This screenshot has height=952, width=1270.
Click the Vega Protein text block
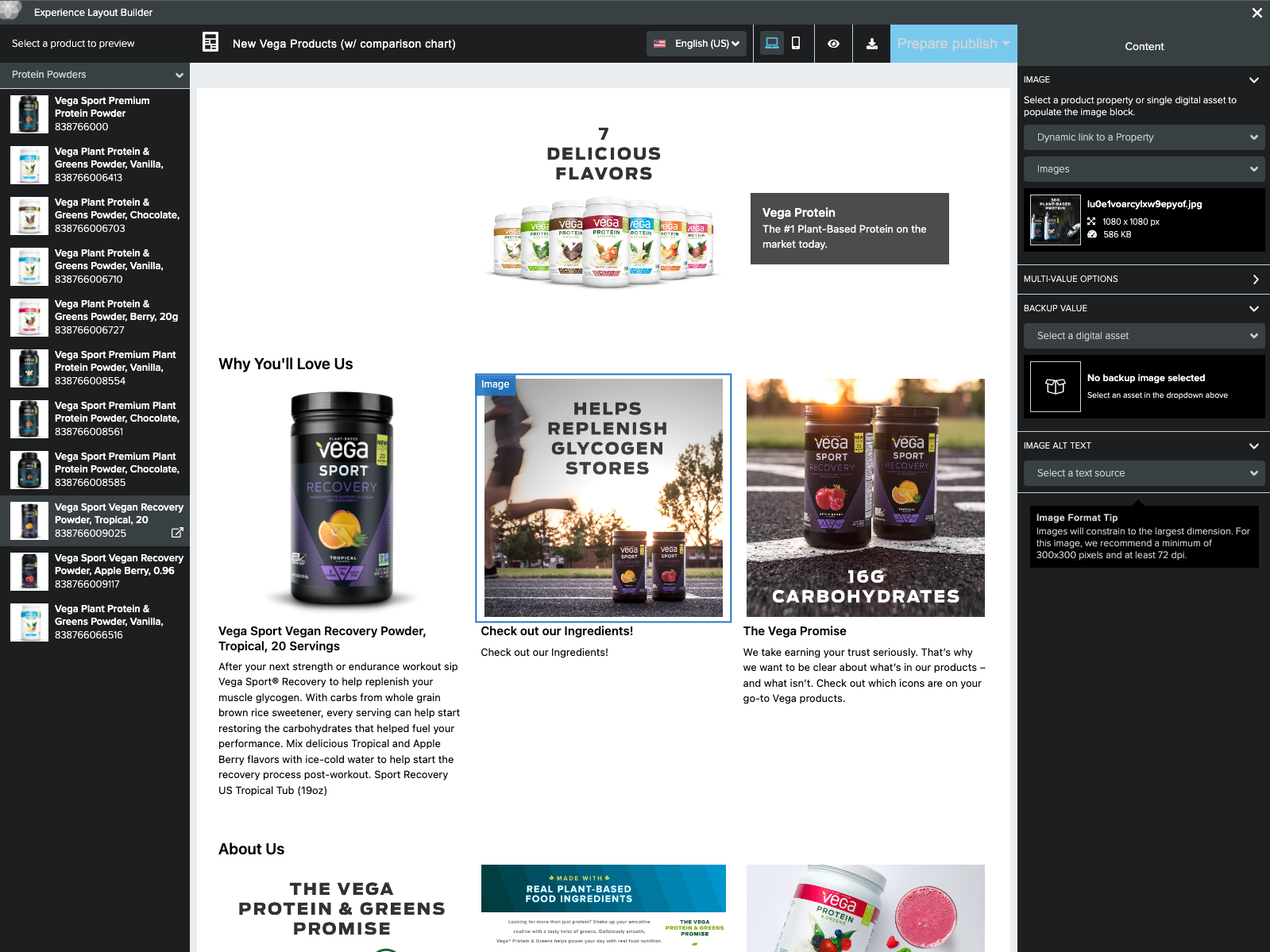(849, 229)
